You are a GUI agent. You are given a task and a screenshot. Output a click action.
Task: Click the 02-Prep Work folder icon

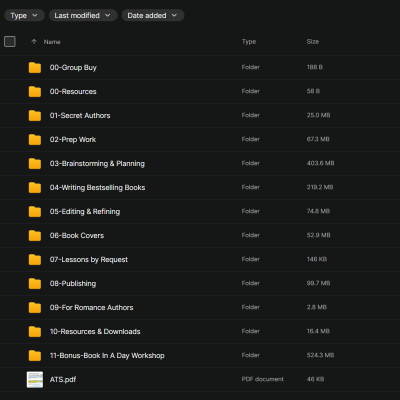pos(35,140)
